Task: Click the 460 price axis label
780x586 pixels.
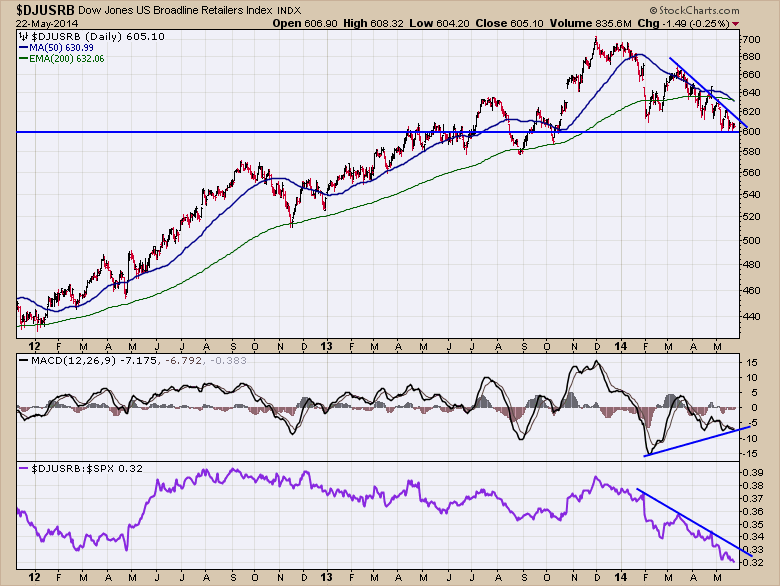Action: click(x=751, y=290)
